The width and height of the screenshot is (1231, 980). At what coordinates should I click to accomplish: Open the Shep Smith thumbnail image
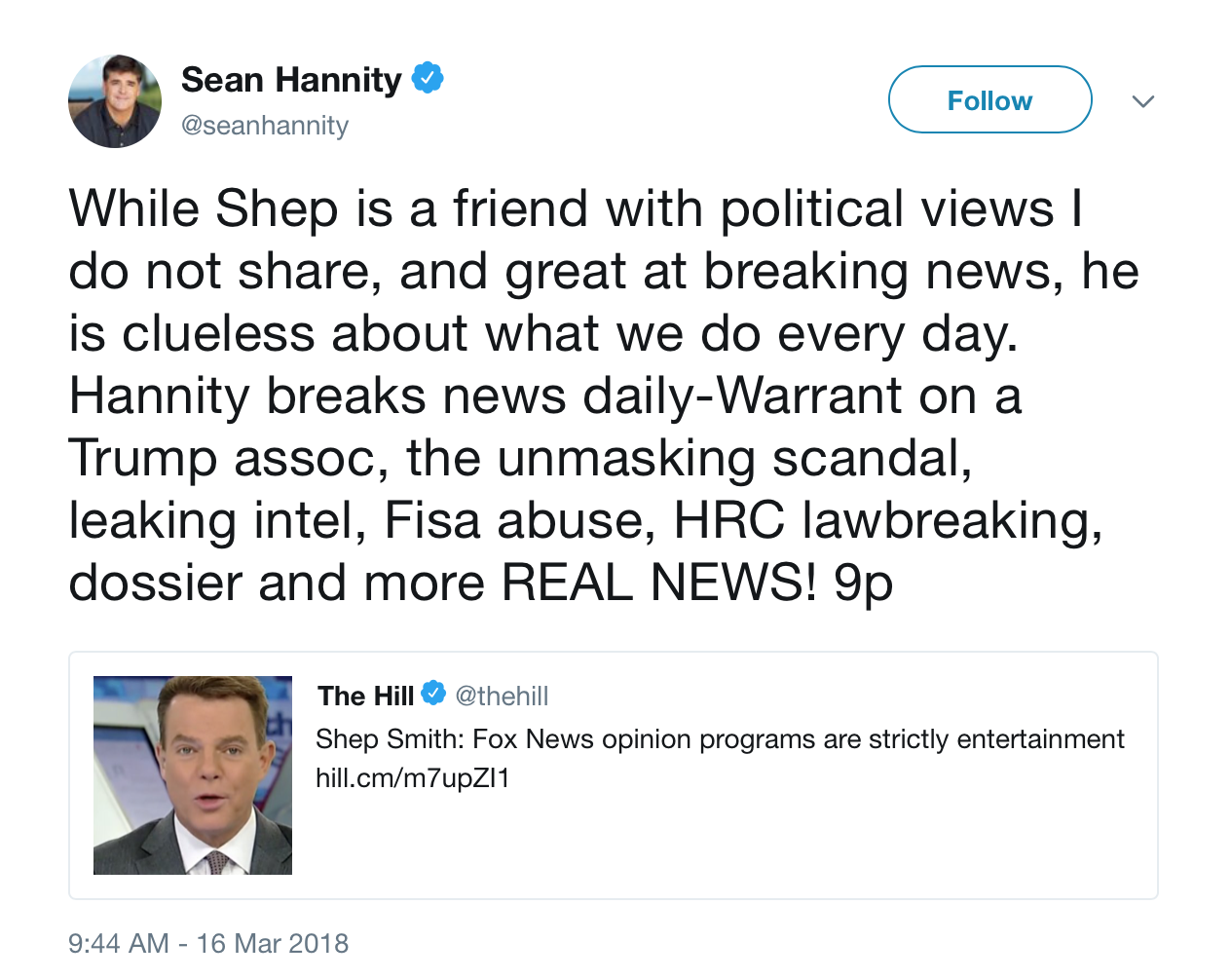[193, 775]
